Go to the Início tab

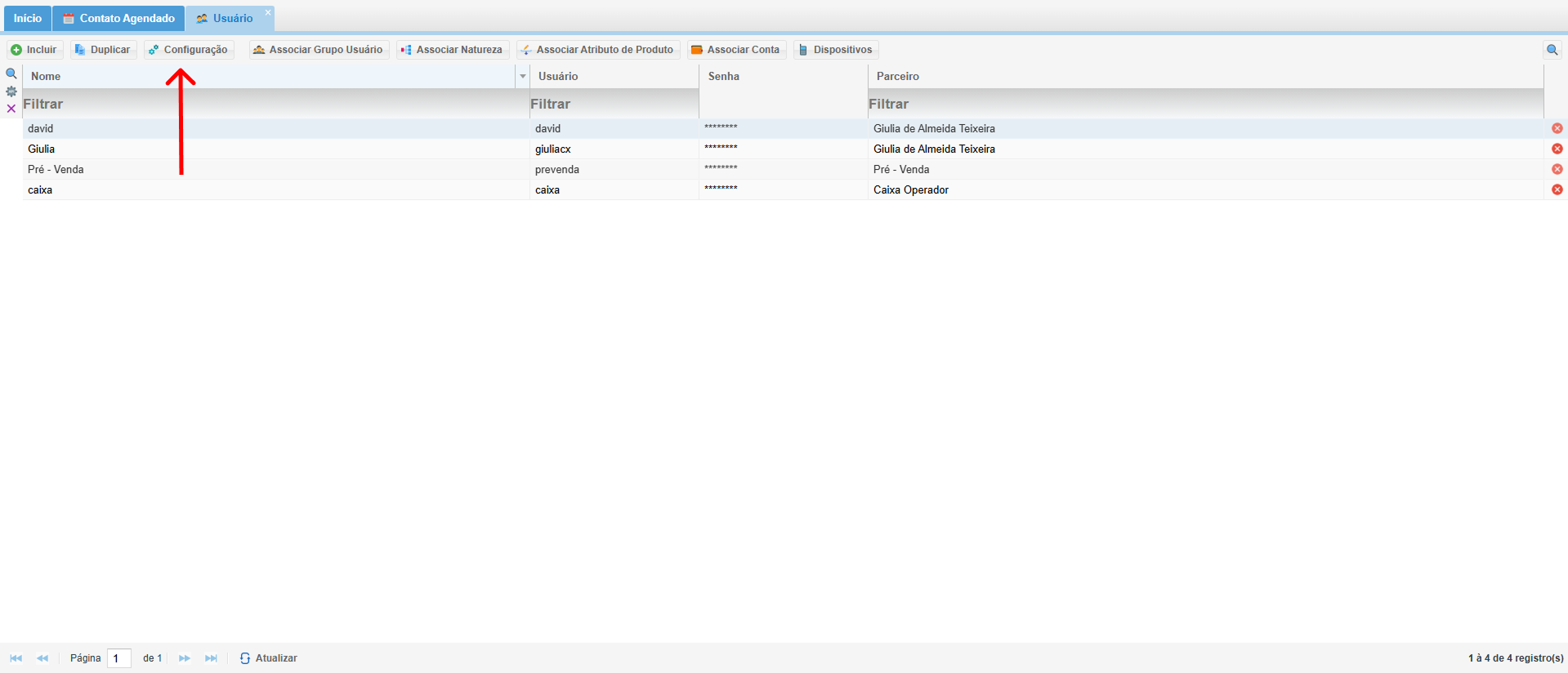click(x=27, y=18)
